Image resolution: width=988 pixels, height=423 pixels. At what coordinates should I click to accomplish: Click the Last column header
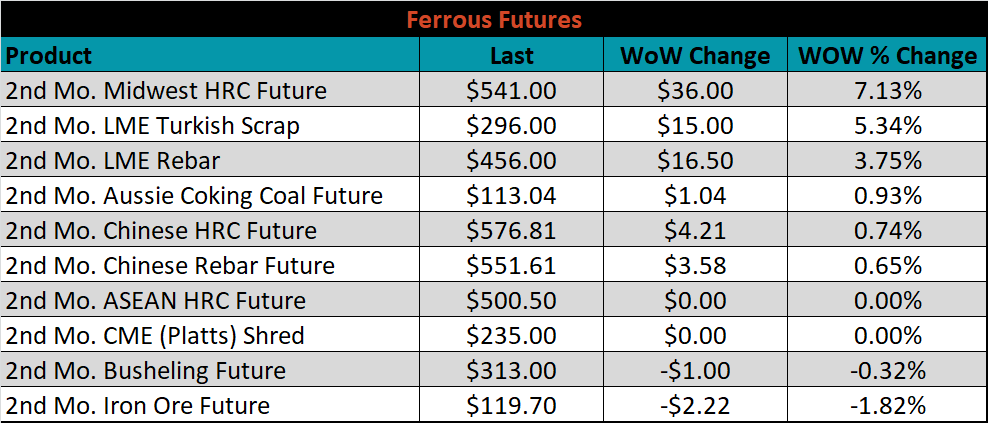512,55
